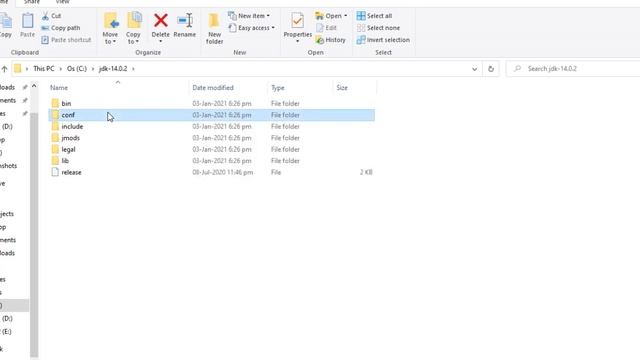
Task: Sort by the Size column header
Action: point(342,88)
